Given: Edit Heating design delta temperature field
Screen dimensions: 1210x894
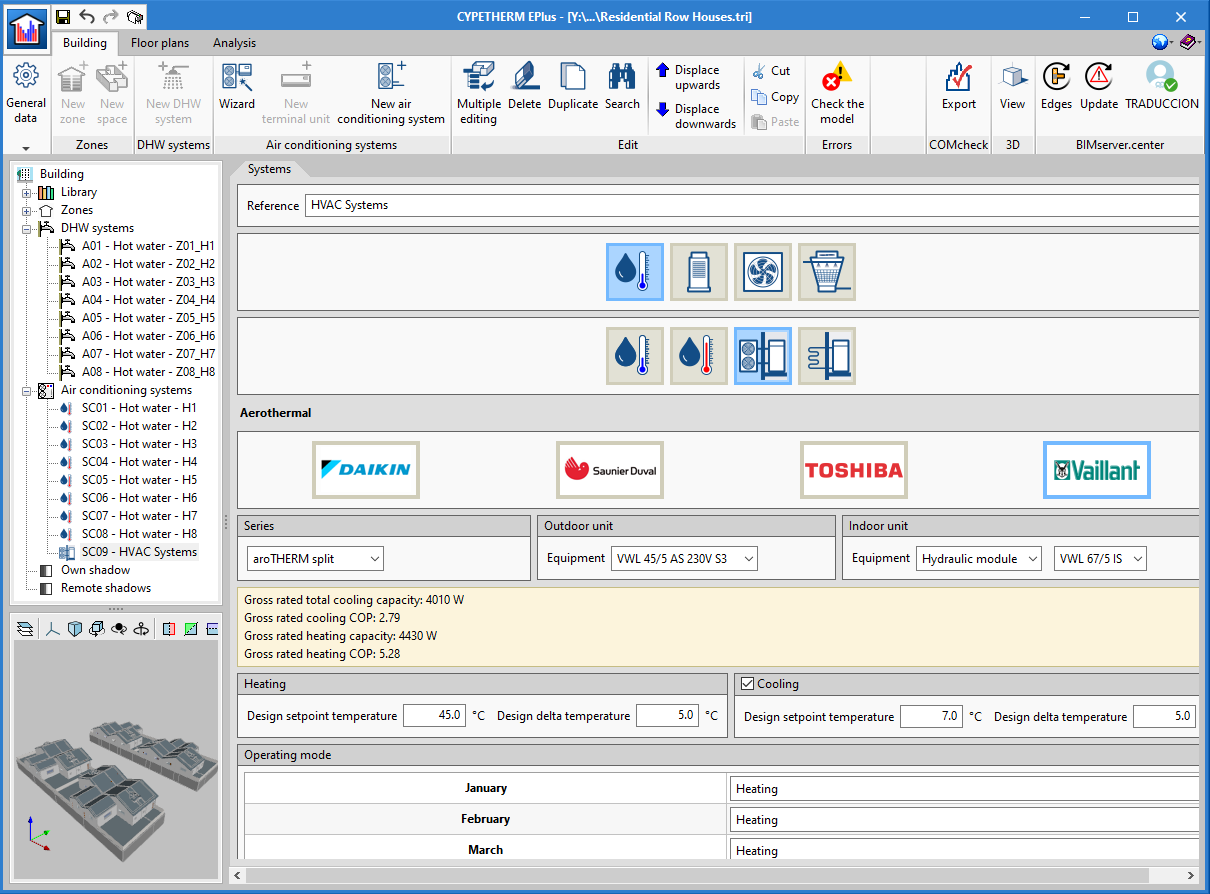Looking at the screenshot, I should (666, 716).
